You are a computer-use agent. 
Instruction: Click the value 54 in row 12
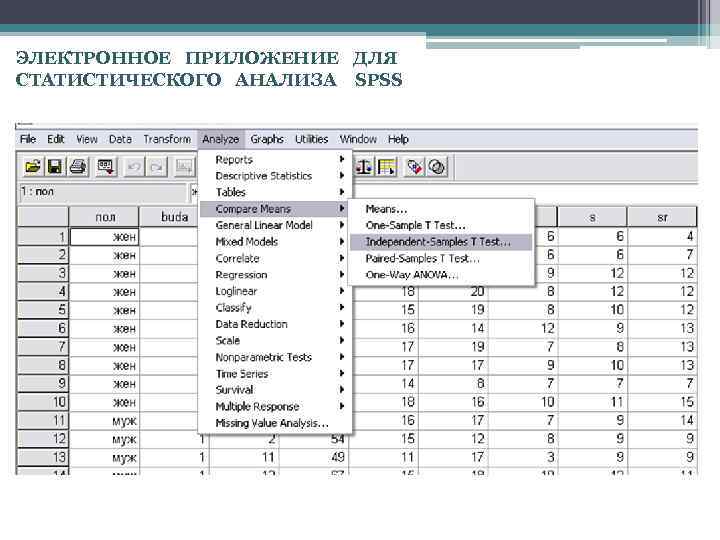(x=314, y=439)
